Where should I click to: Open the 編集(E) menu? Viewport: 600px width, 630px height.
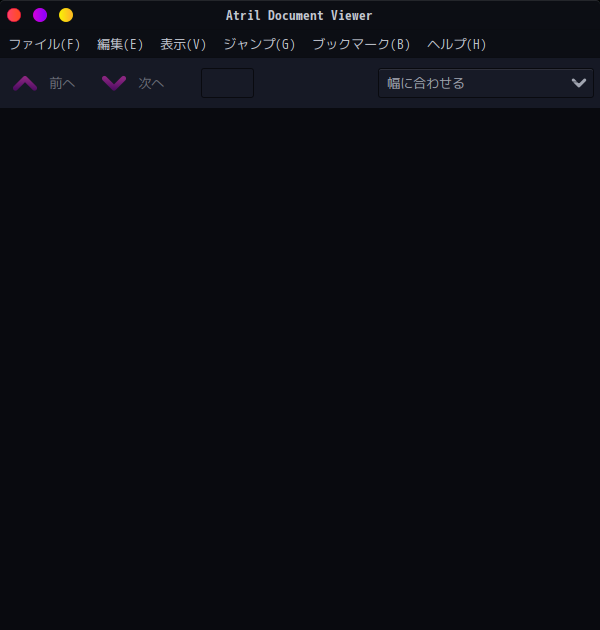120,44
